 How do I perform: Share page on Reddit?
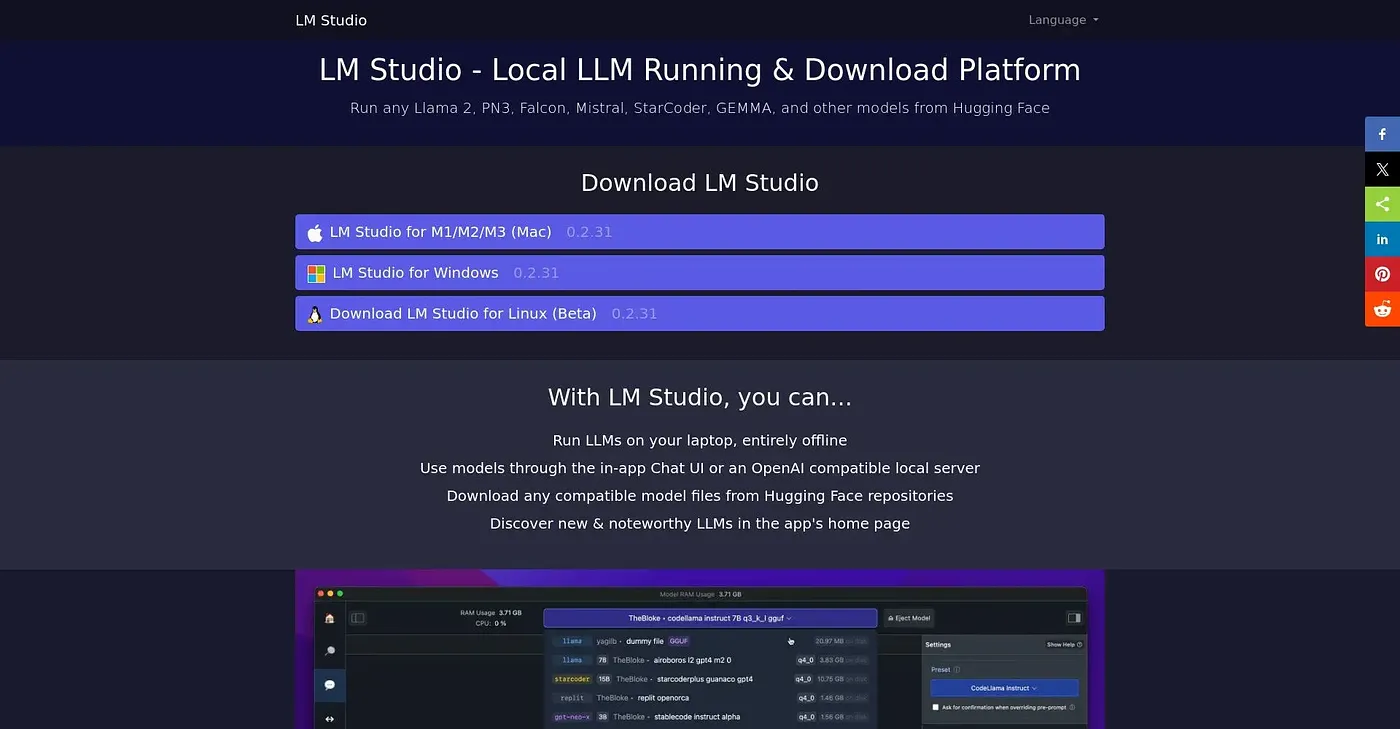[x=1382, y=309]
